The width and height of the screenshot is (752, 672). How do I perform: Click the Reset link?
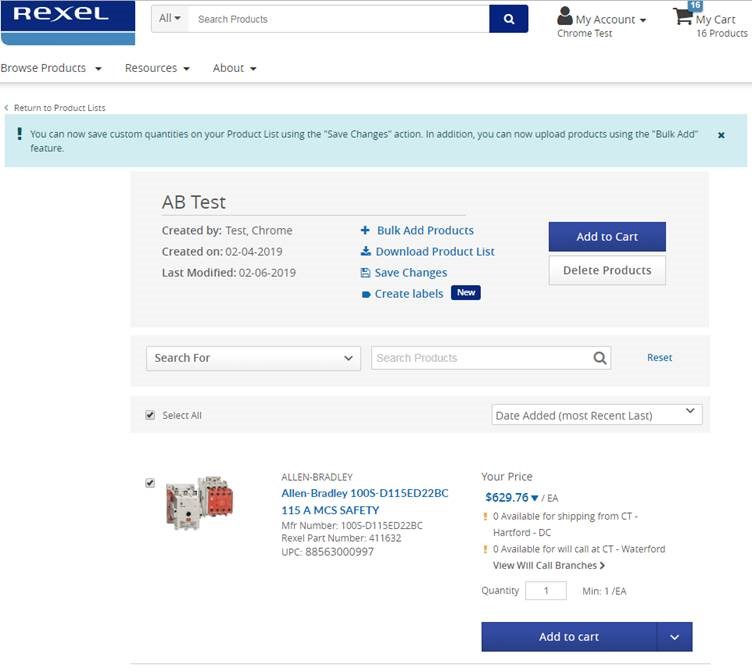click(x=659, y=357)
